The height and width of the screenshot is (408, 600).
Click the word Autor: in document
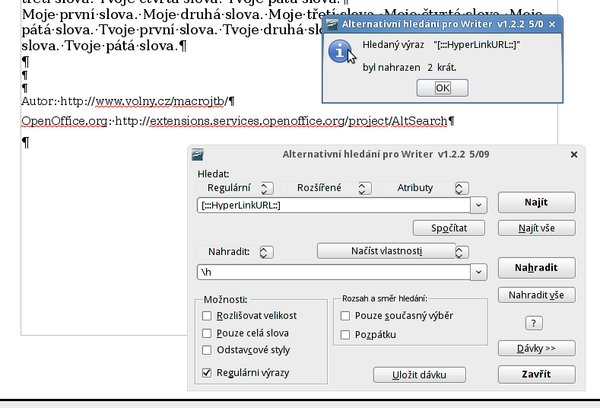39,101
